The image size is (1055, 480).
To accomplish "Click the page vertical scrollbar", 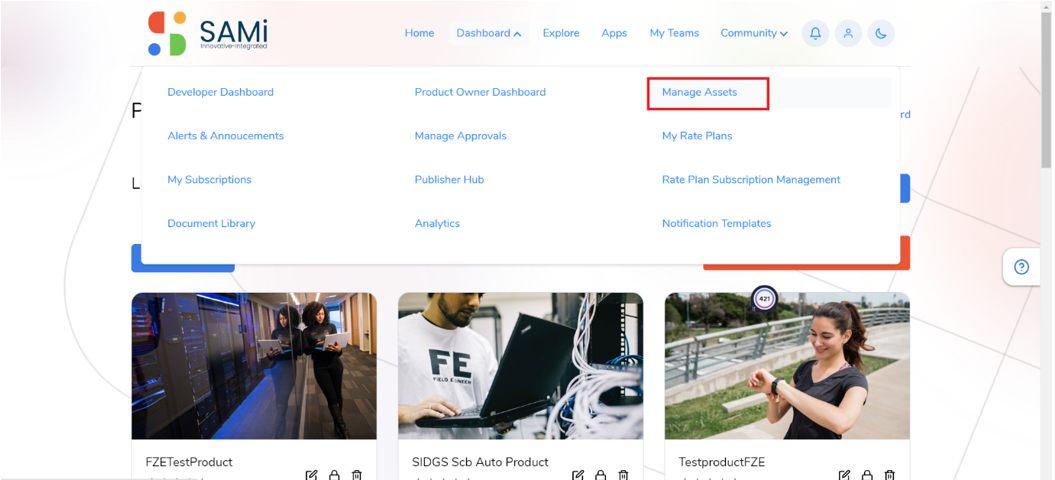I will (x=1046, y=88).
